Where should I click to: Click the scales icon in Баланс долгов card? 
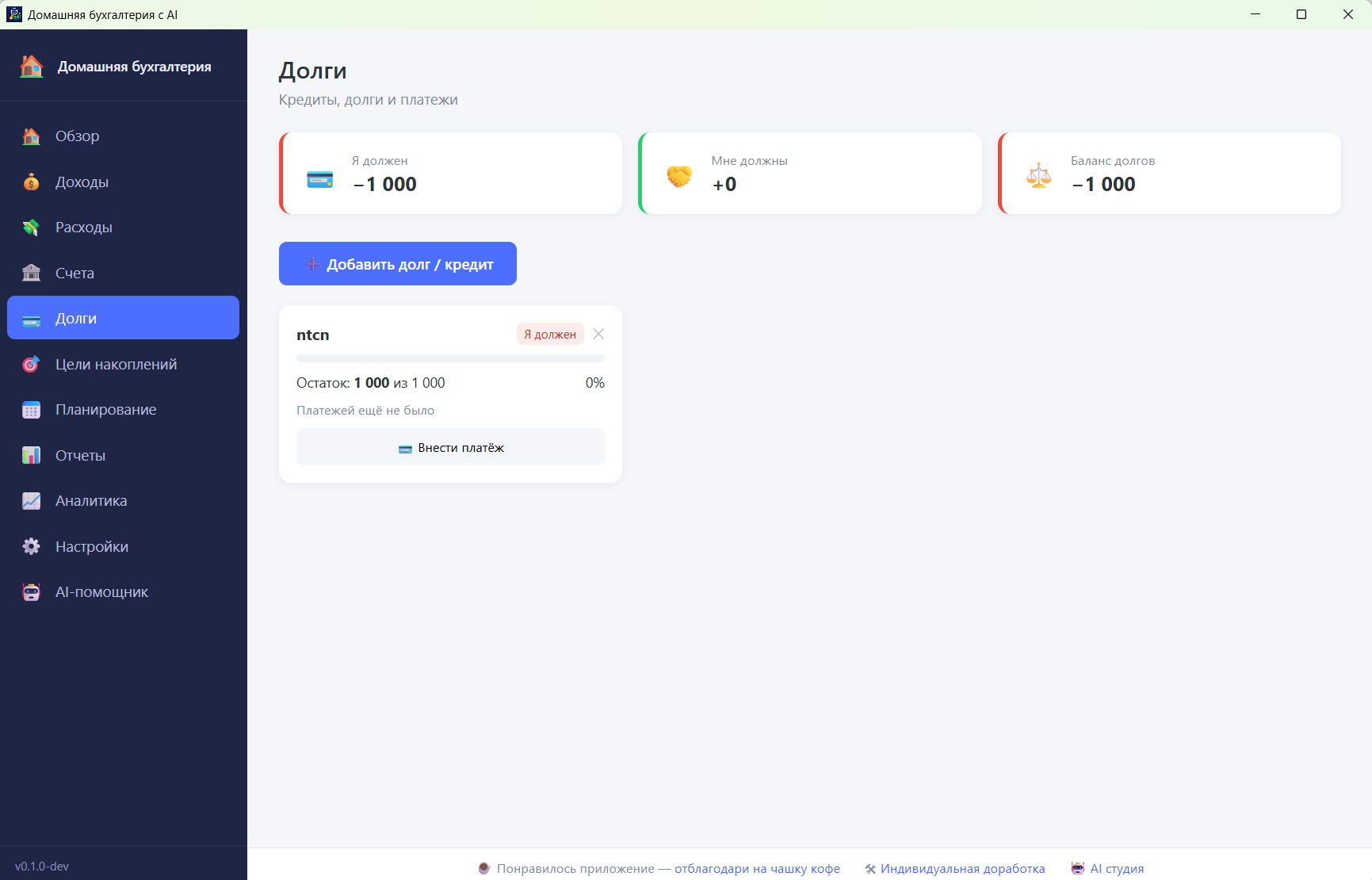coord(1038,175)
